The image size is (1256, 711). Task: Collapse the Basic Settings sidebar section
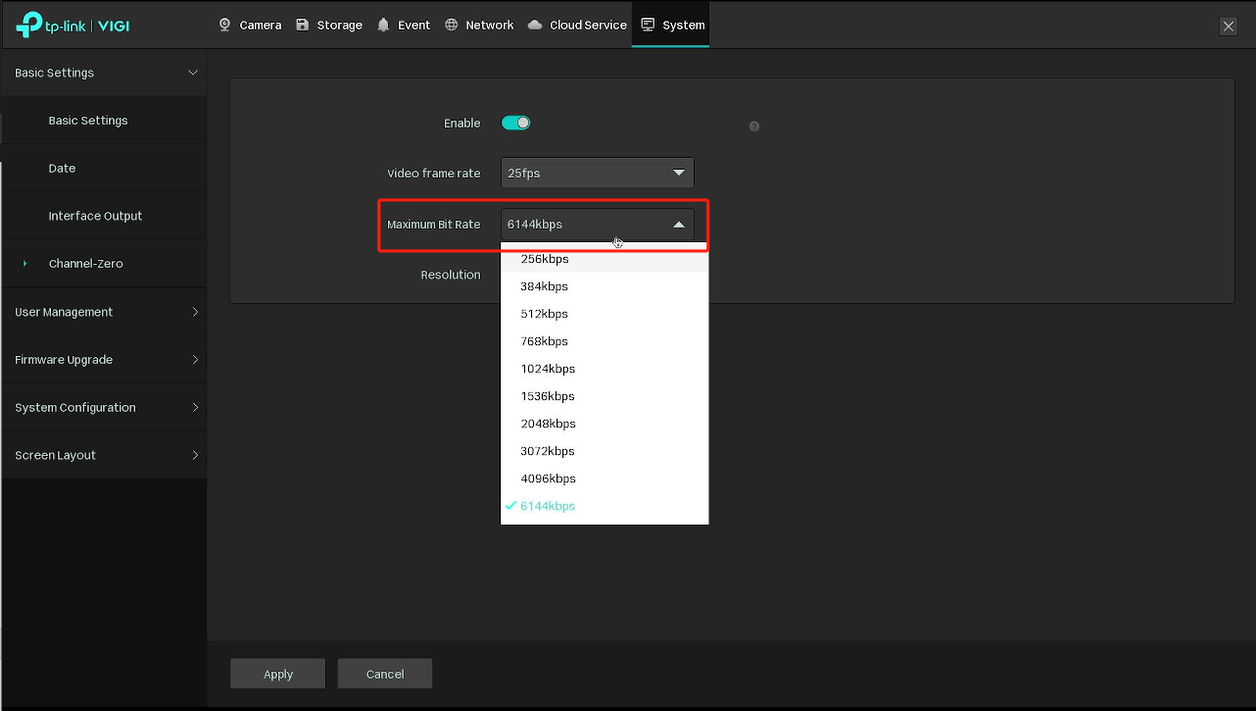click(104, 73)
